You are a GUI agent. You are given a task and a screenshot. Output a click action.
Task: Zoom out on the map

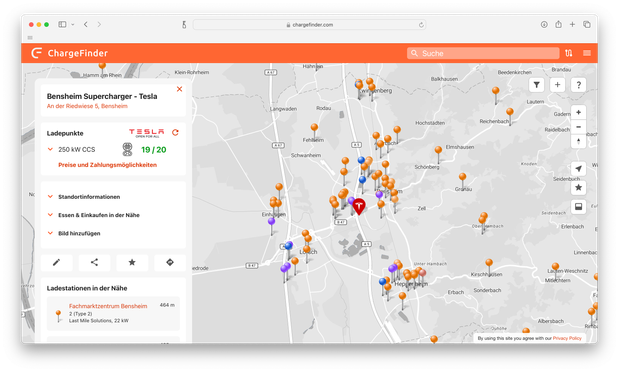[x=578, y=127]
